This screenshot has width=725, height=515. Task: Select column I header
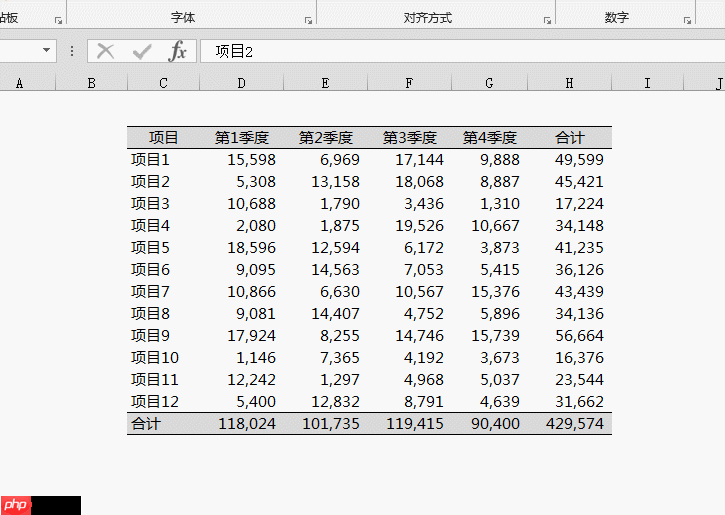coord(647,83)
